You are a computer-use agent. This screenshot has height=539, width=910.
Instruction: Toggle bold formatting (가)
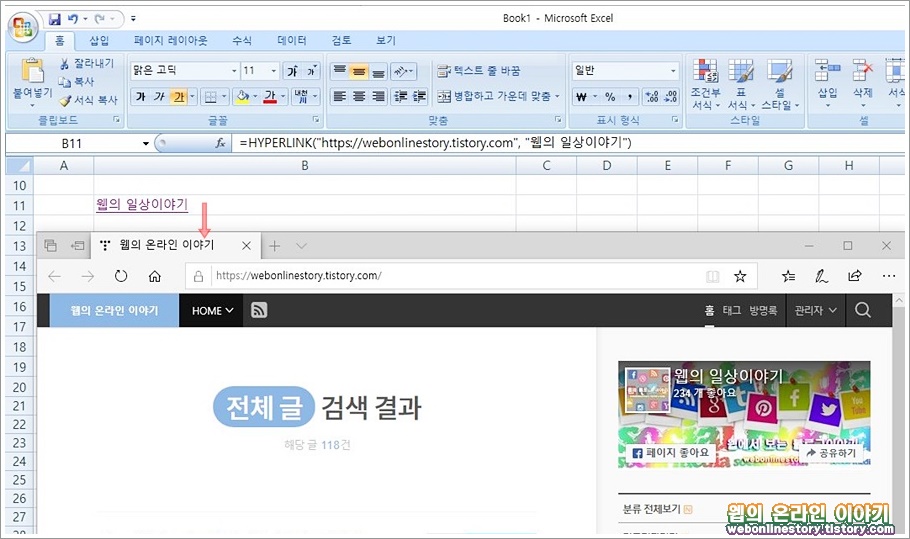coord(140,96)
